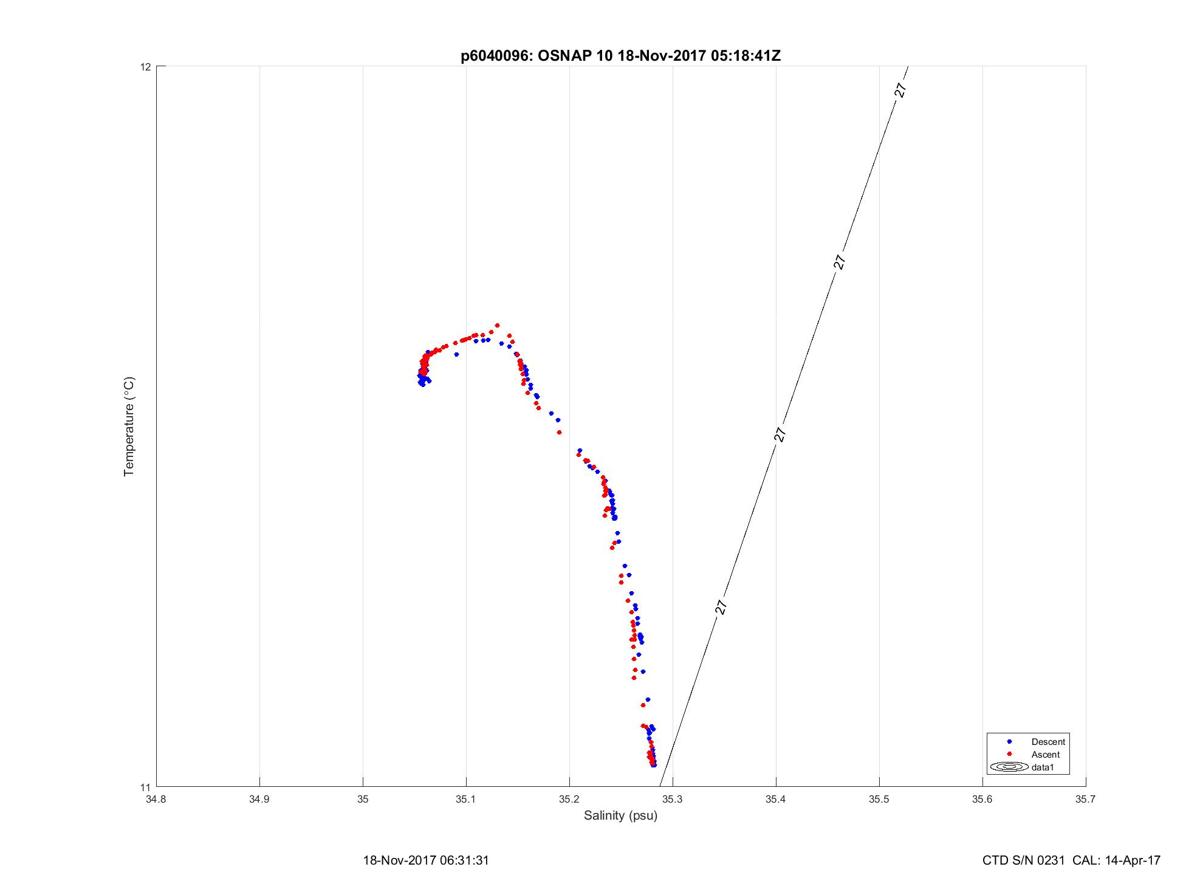Select the plot title p6040096: OSNAP 10

620,56
